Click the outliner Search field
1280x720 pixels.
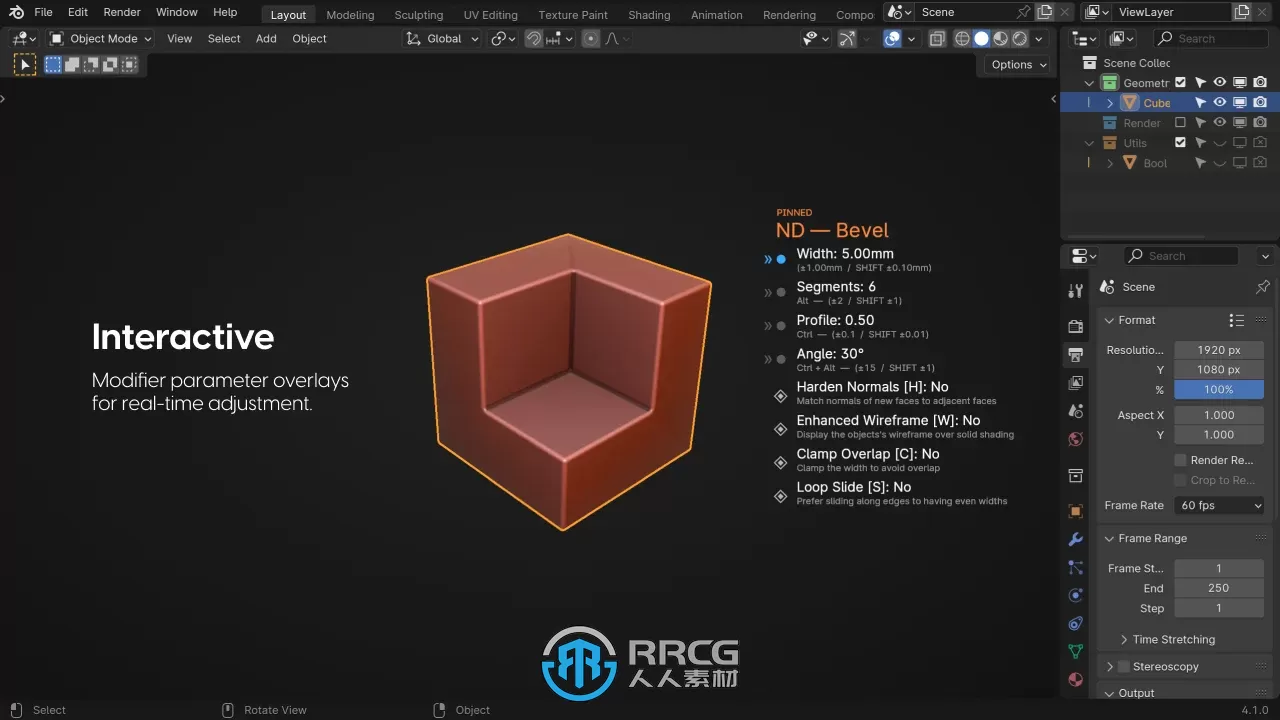(x=1213, y=38)
